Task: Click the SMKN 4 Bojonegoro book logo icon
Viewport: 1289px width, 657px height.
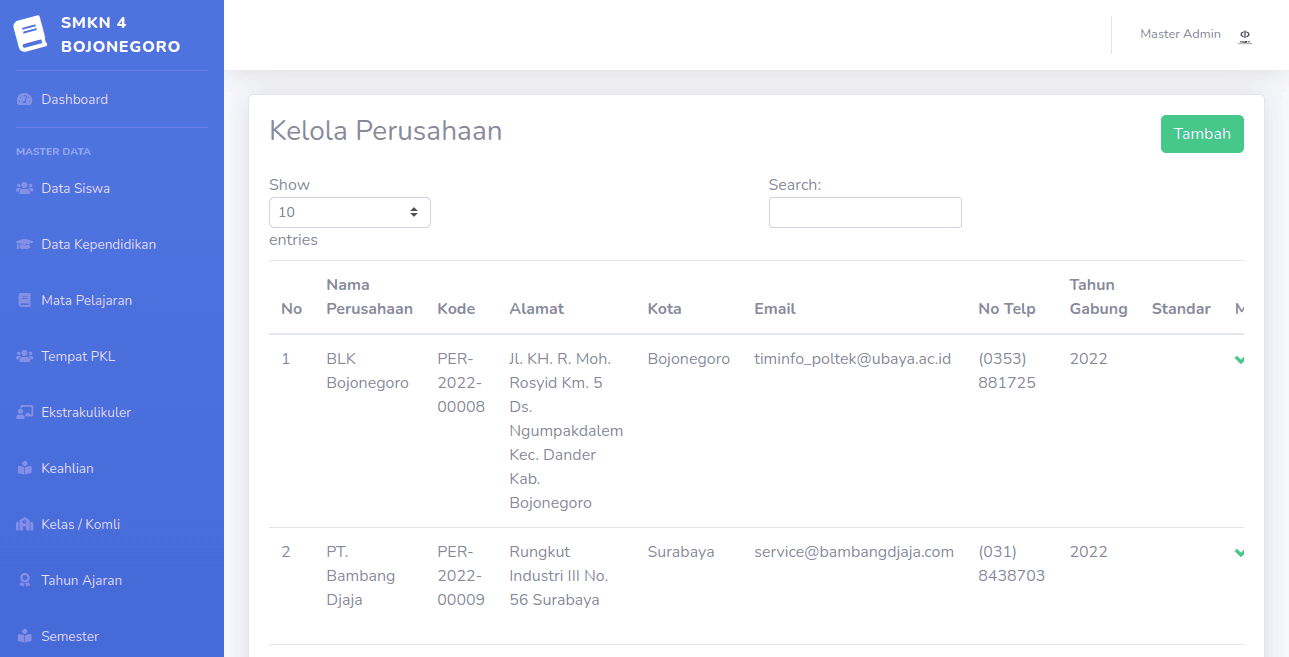Action: pyautogui.click(x=30, y=34)
